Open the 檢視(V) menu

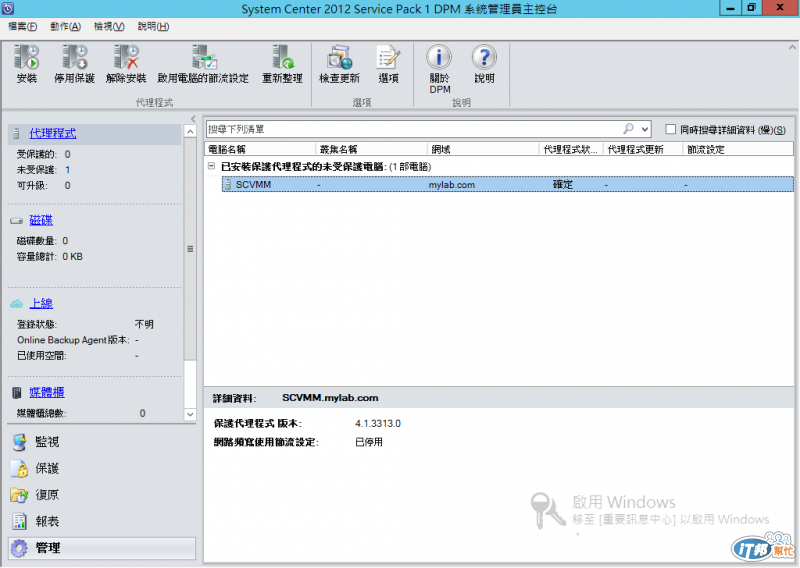pyautogui.click(x=109, y=27)
